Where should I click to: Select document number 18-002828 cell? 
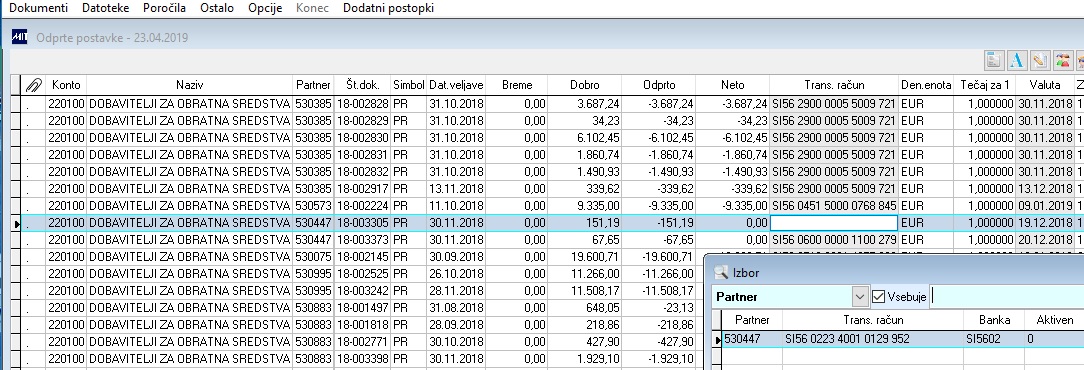(362, 104)
